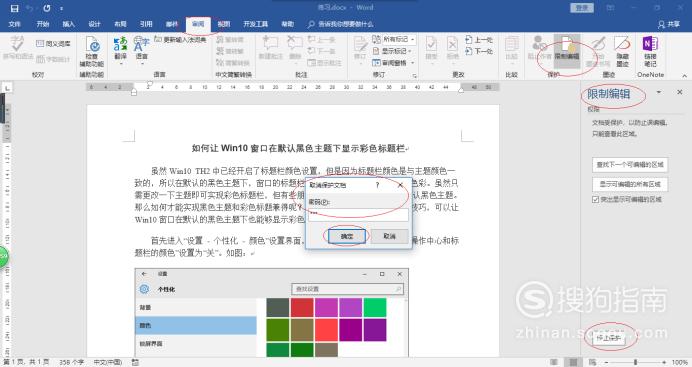Screen dimensions: 692x367
Task: Open ribbon display options icon in title bar
Action: point(611,7)
